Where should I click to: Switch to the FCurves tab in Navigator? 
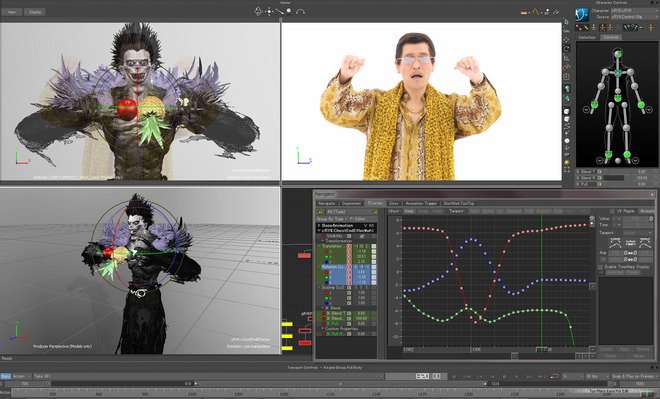[x=375, y=203]
